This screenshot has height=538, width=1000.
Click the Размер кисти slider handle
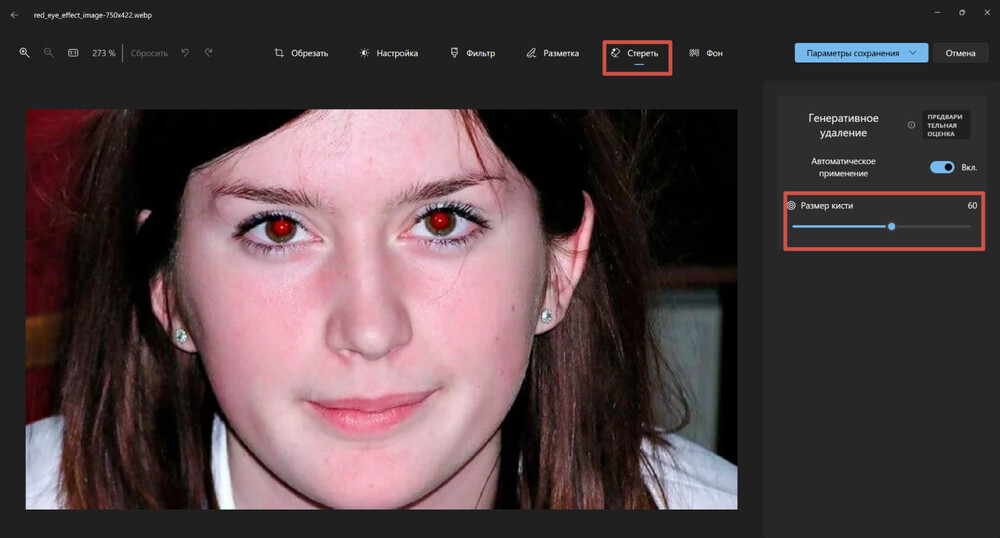coord(891,226)
